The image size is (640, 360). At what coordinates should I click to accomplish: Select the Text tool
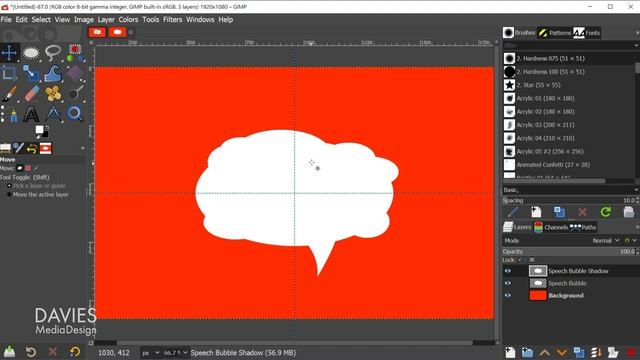pos(31,114)
